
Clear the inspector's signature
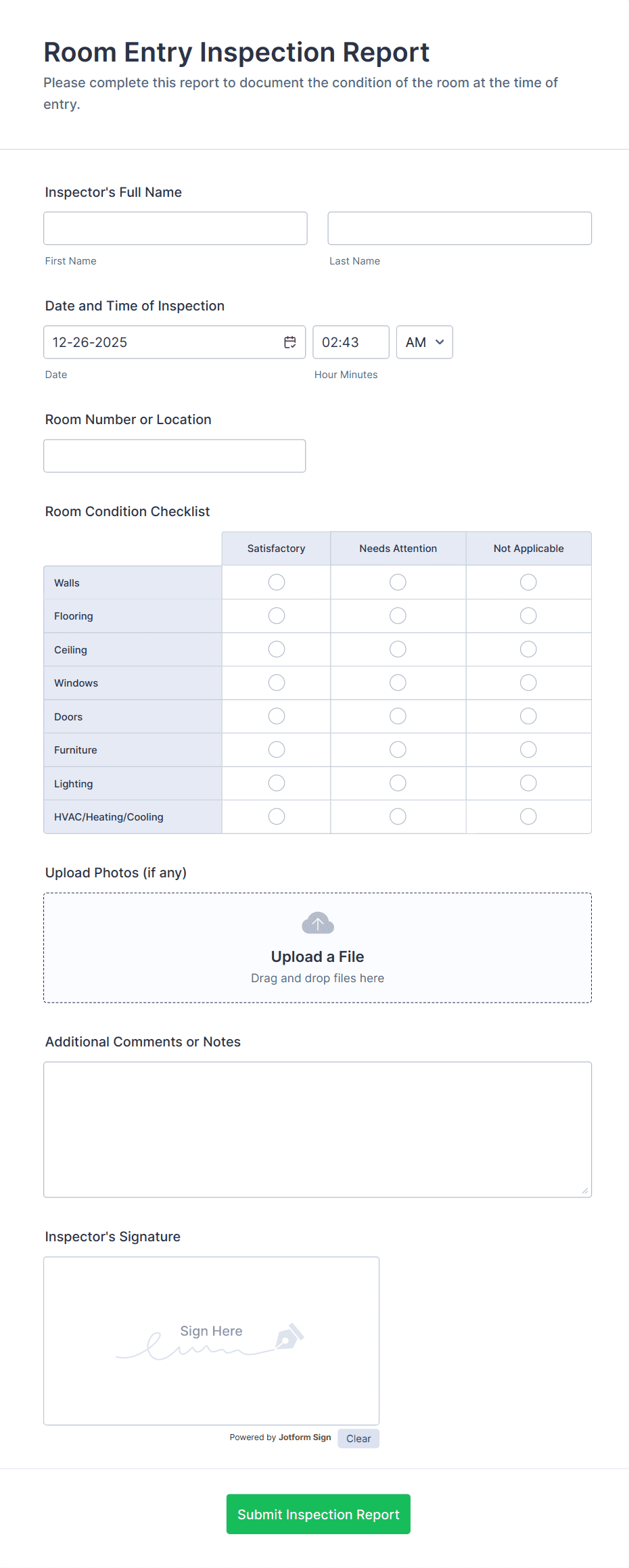358,1438
